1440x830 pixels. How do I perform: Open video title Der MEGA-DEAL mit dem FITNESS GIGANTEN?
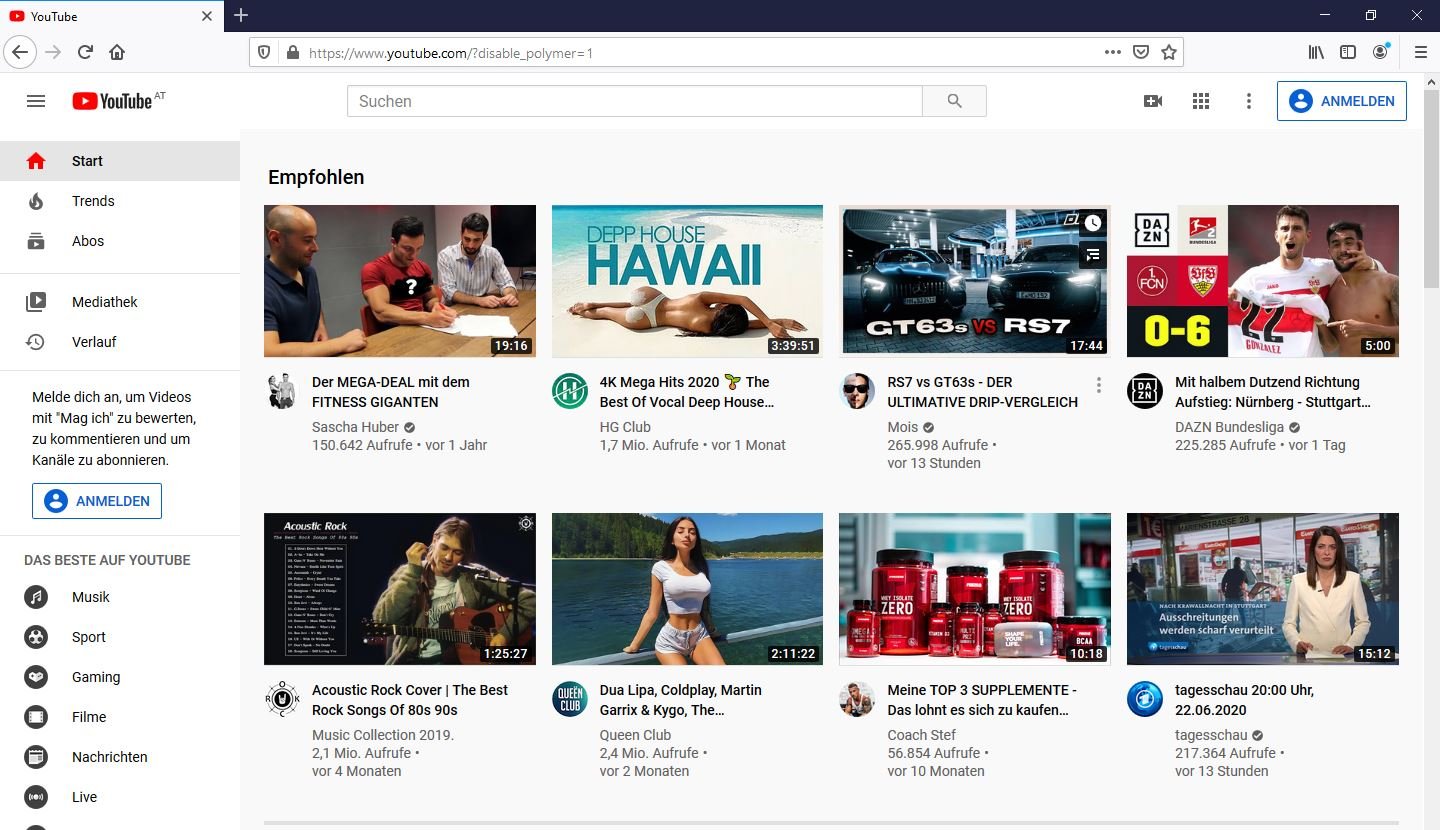pos(391,392)
